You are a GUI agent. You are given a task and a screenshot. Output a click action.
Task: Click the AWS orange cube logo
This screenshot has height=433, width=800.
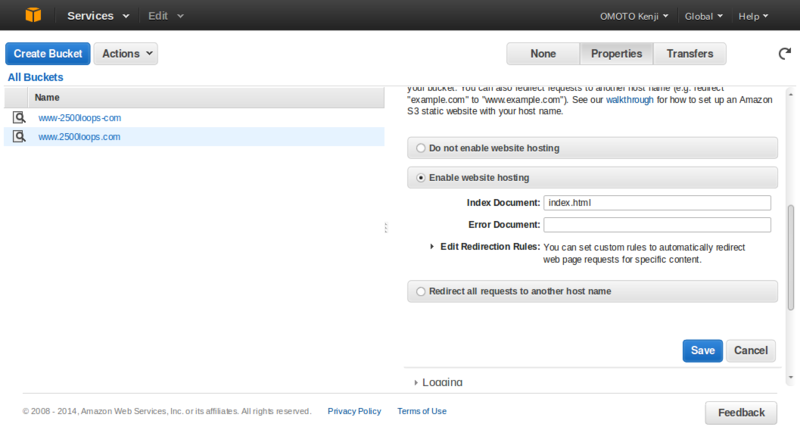33,15
